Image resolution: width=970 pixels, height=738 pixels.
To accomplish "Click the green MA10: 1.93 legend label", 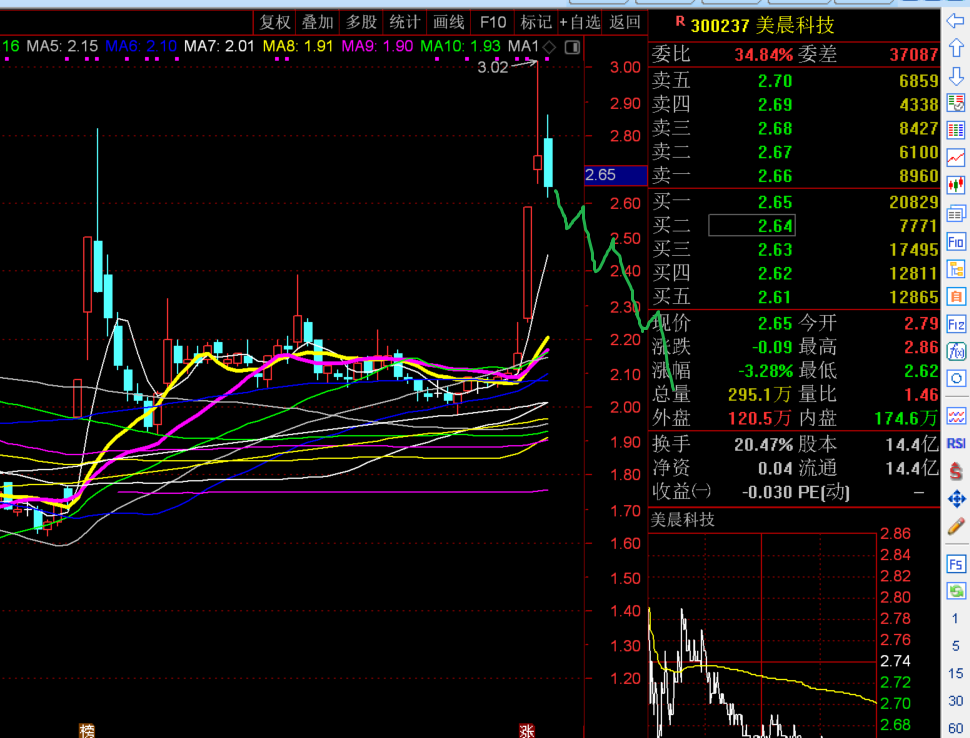I will (x=460, y=46).
